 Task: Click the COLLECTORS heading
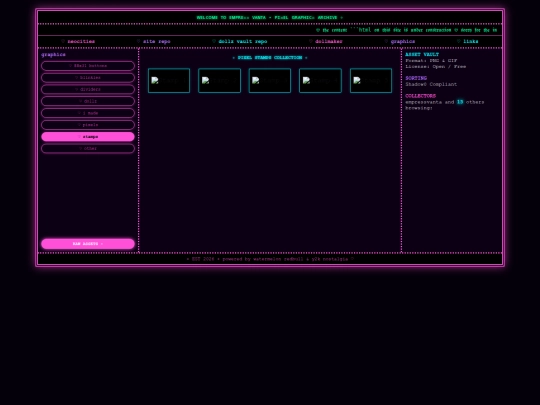click(420, 96)
